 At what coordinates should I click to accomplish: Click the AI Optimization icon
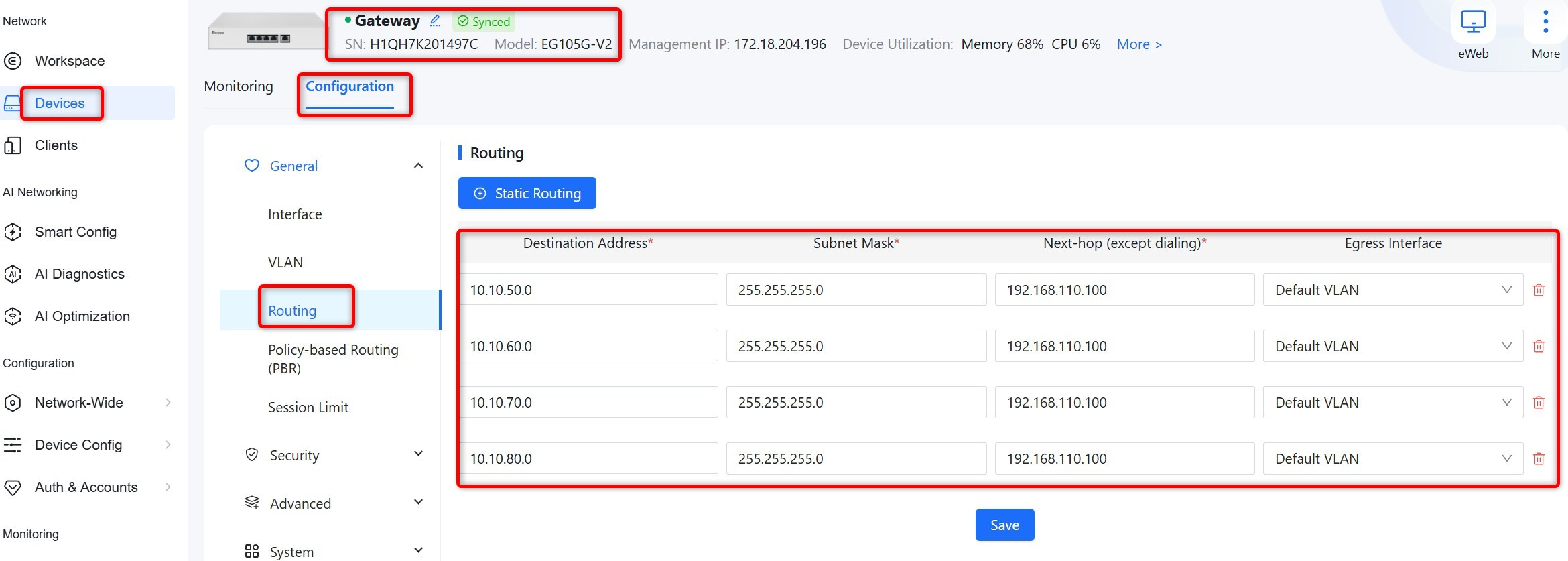pos(13,316)
